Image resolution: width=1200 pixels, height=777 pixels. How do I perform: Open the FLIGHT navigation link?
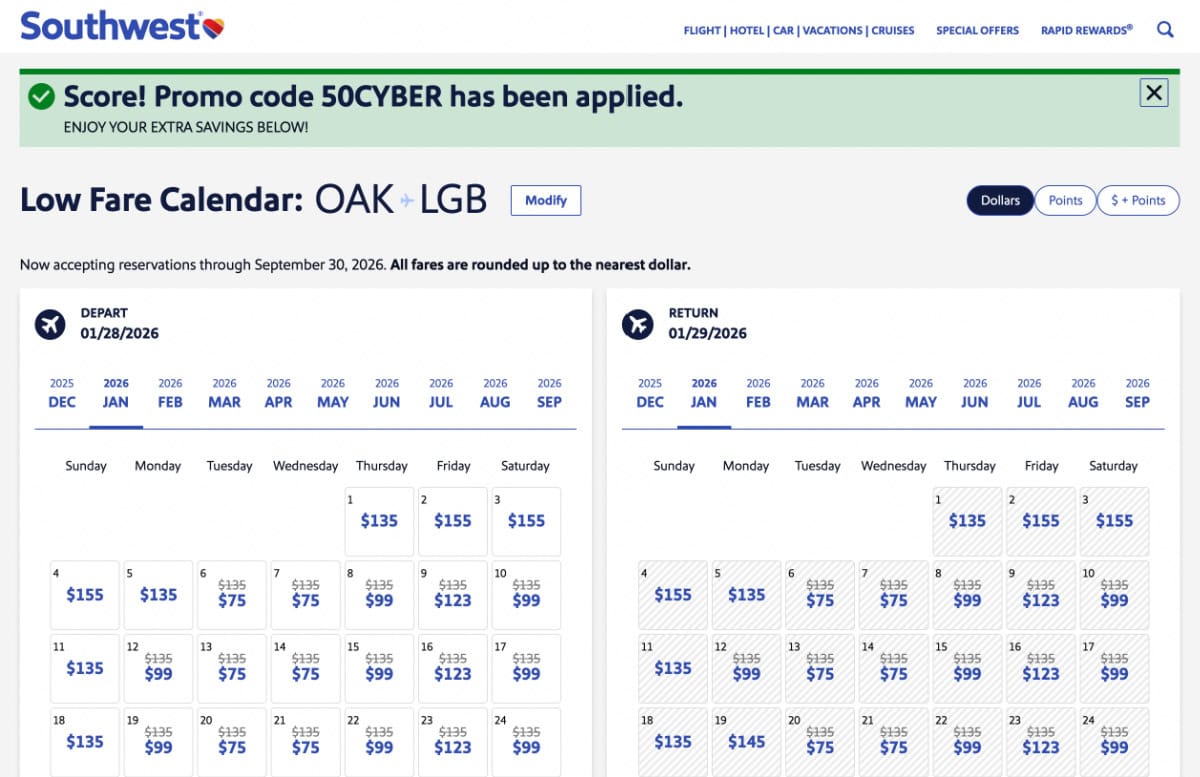pos(700,30)
